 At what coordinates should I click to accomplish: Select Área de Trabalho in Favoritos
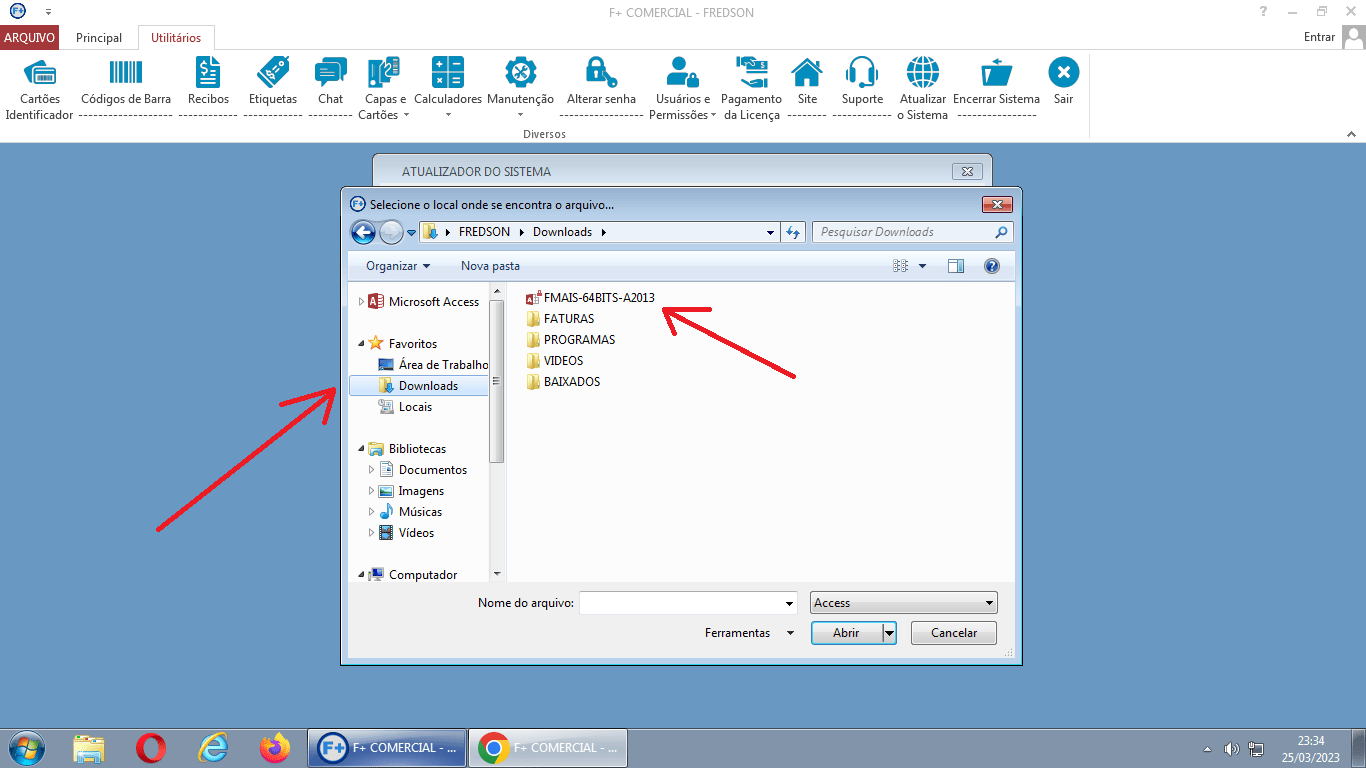(x=433, y=365)
